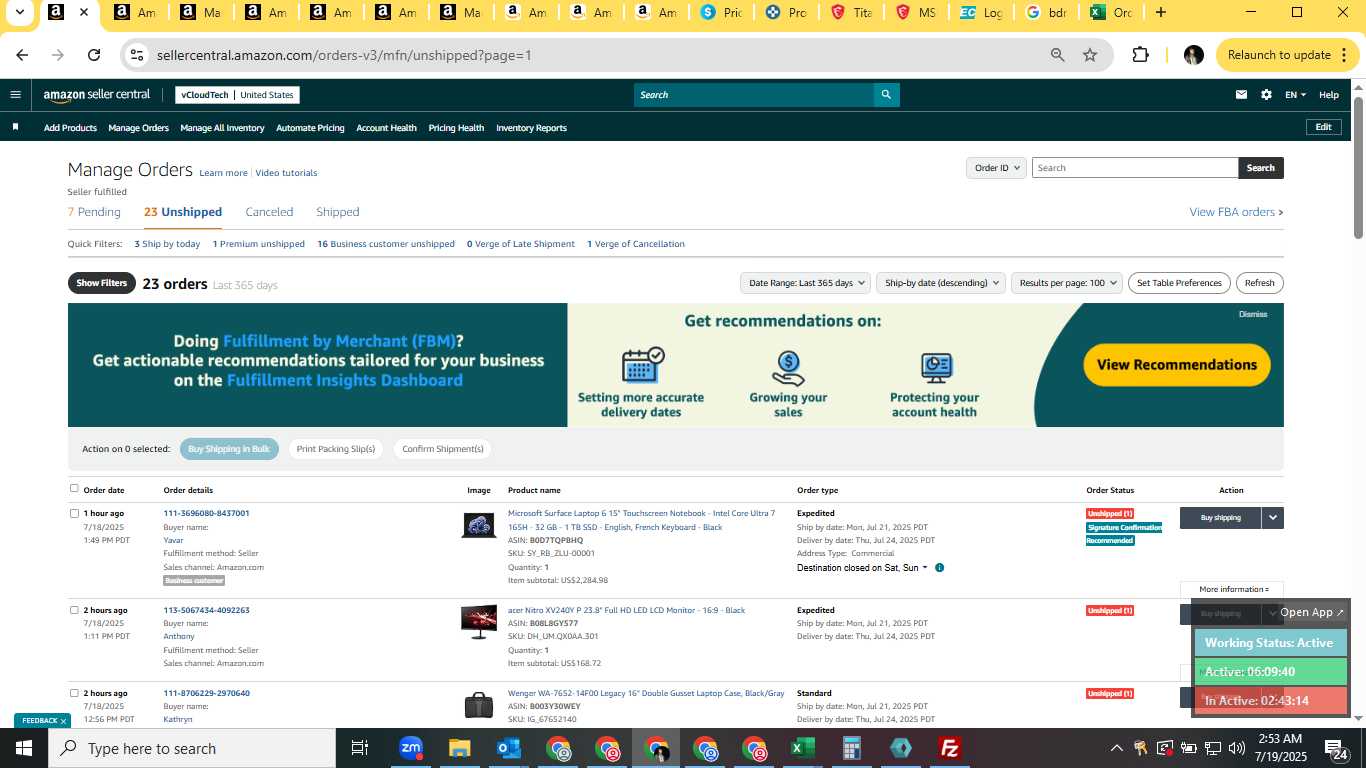Open Zoom from the taskbar
This screenshot has width=1366, height=768.
click(410, 748)
